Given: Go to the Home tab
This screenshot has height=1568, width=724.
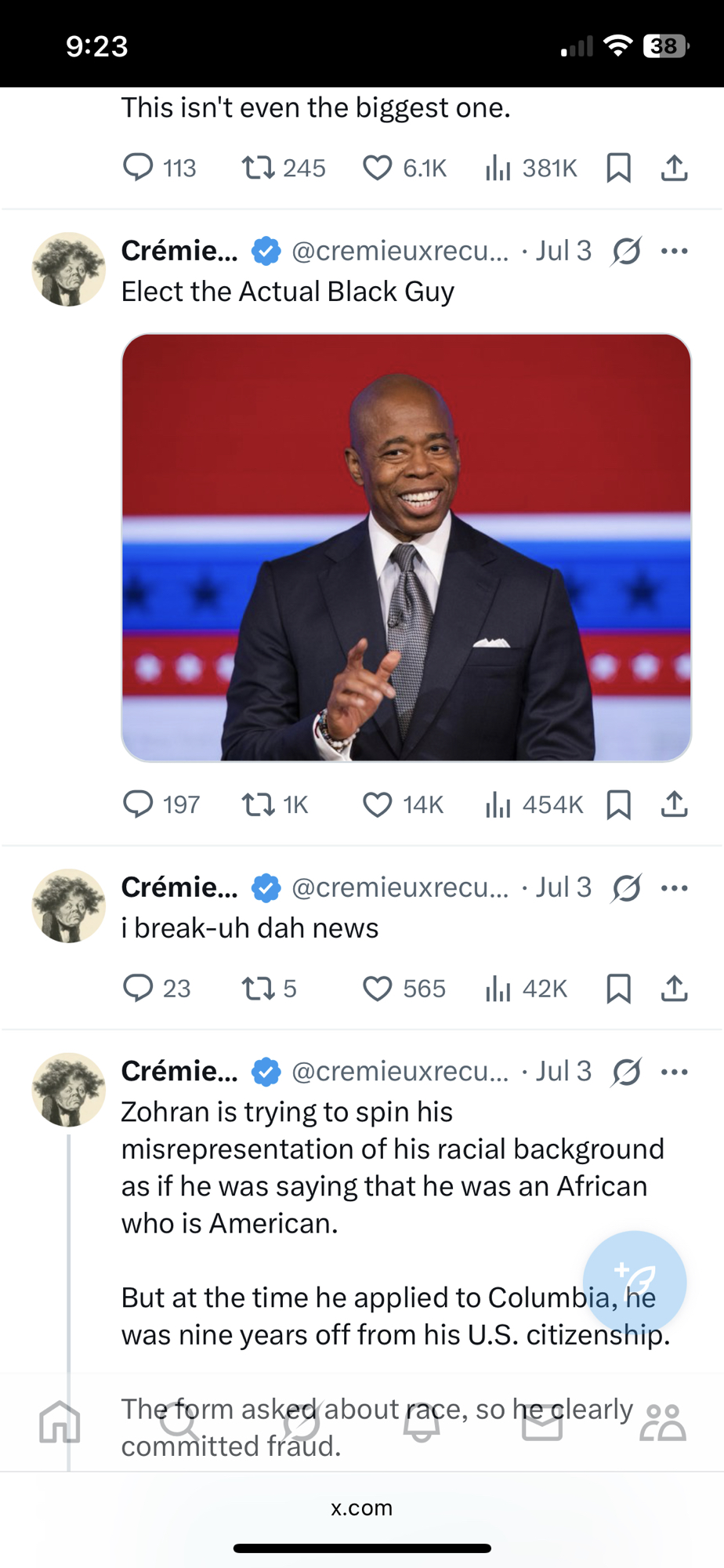Looking at the screenshot, I should (60, 1422).
